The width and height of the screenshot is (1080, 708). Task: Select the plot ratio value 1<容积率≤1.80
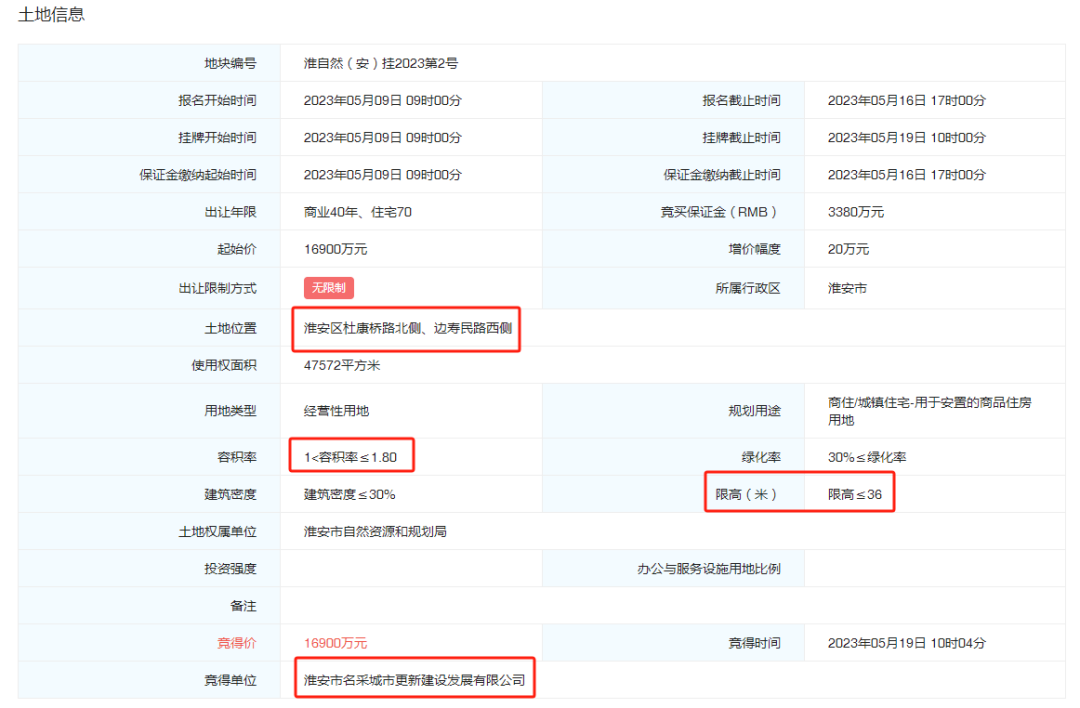click(x=351, y=457)
